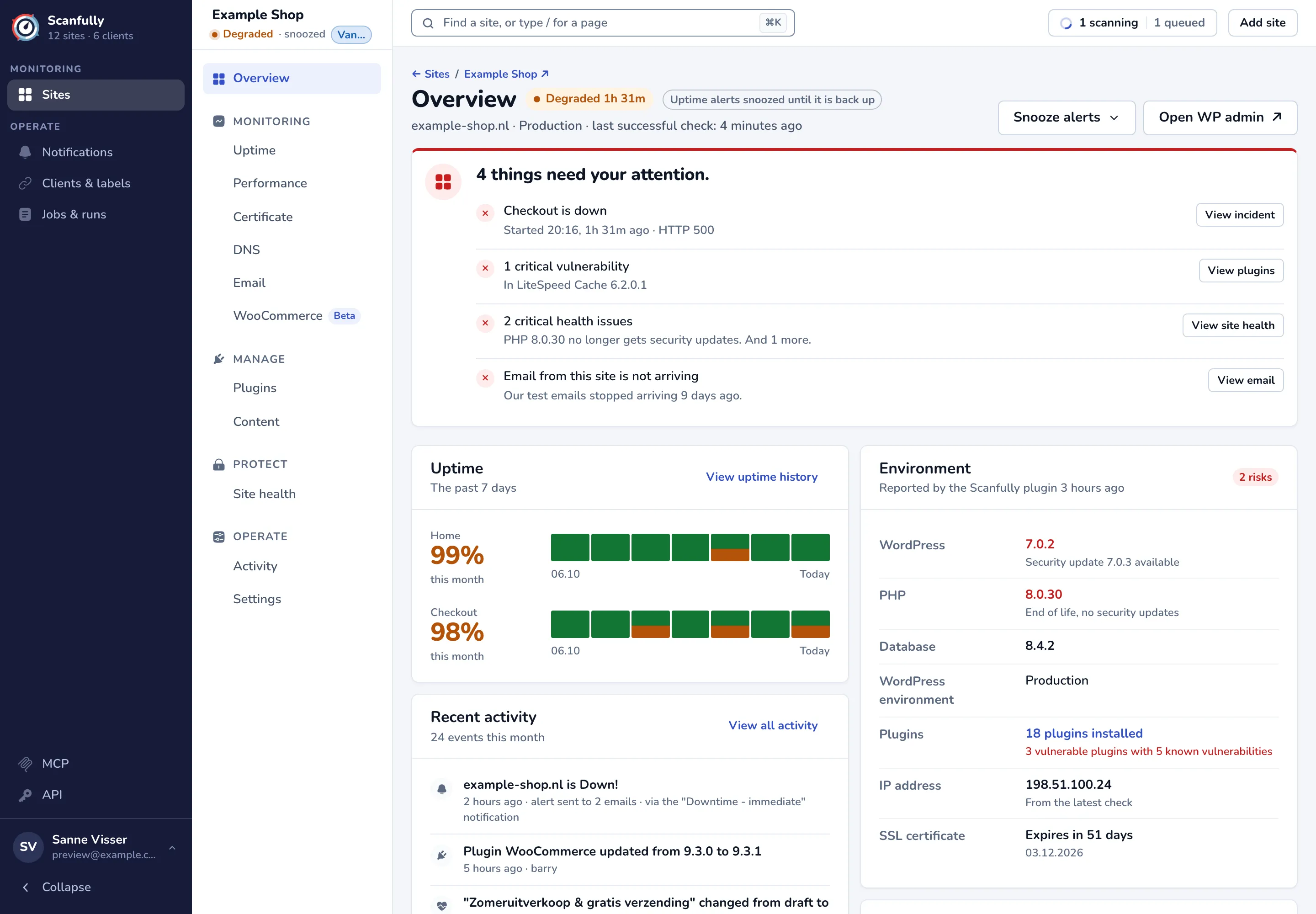The height and width of the screenshot is (914, 1316).
Task: Open the 18 plugins installed link
Action: click(1083, 733)
